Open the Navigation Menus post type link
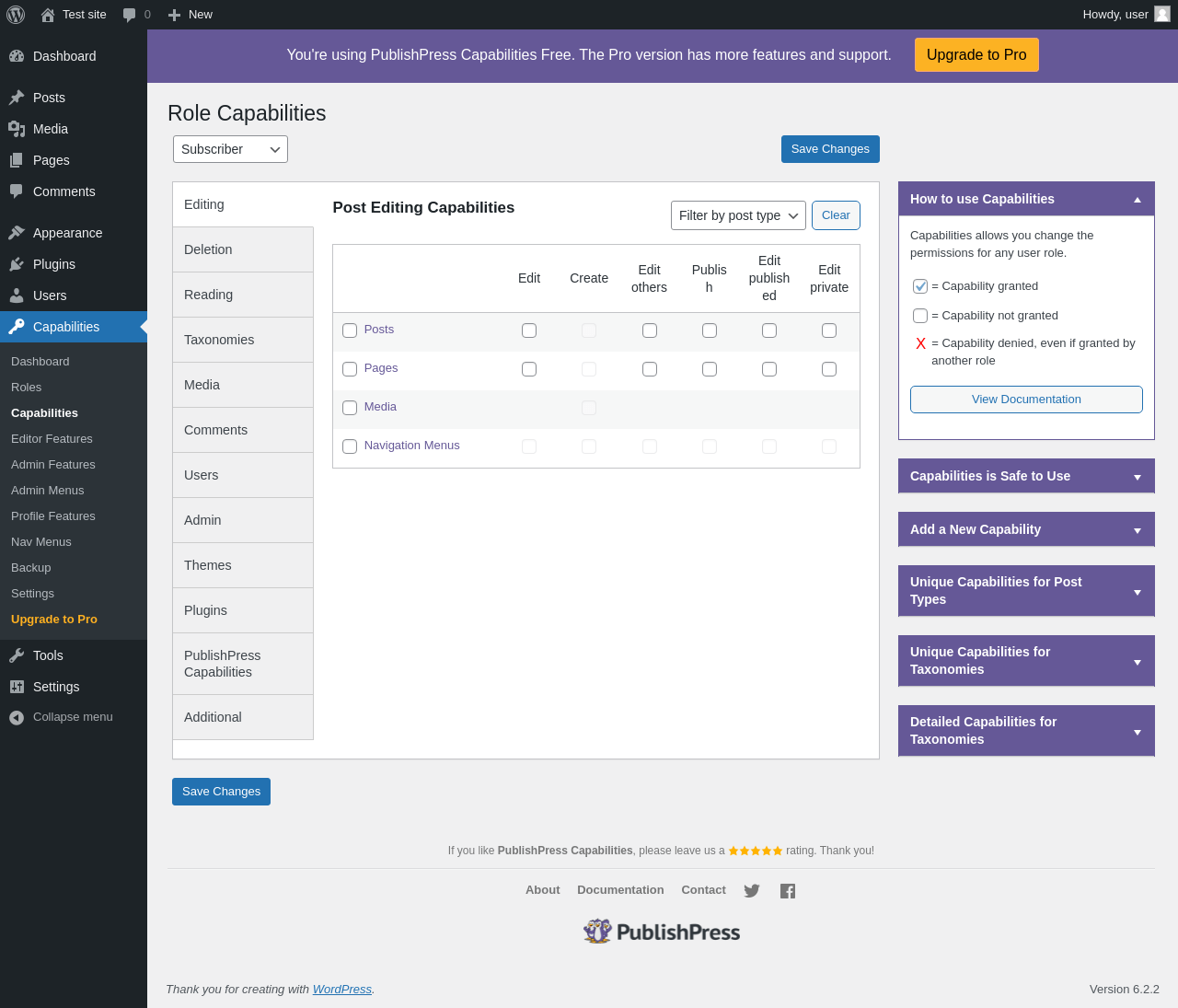 pyautogui.click(x=411, y=446)
